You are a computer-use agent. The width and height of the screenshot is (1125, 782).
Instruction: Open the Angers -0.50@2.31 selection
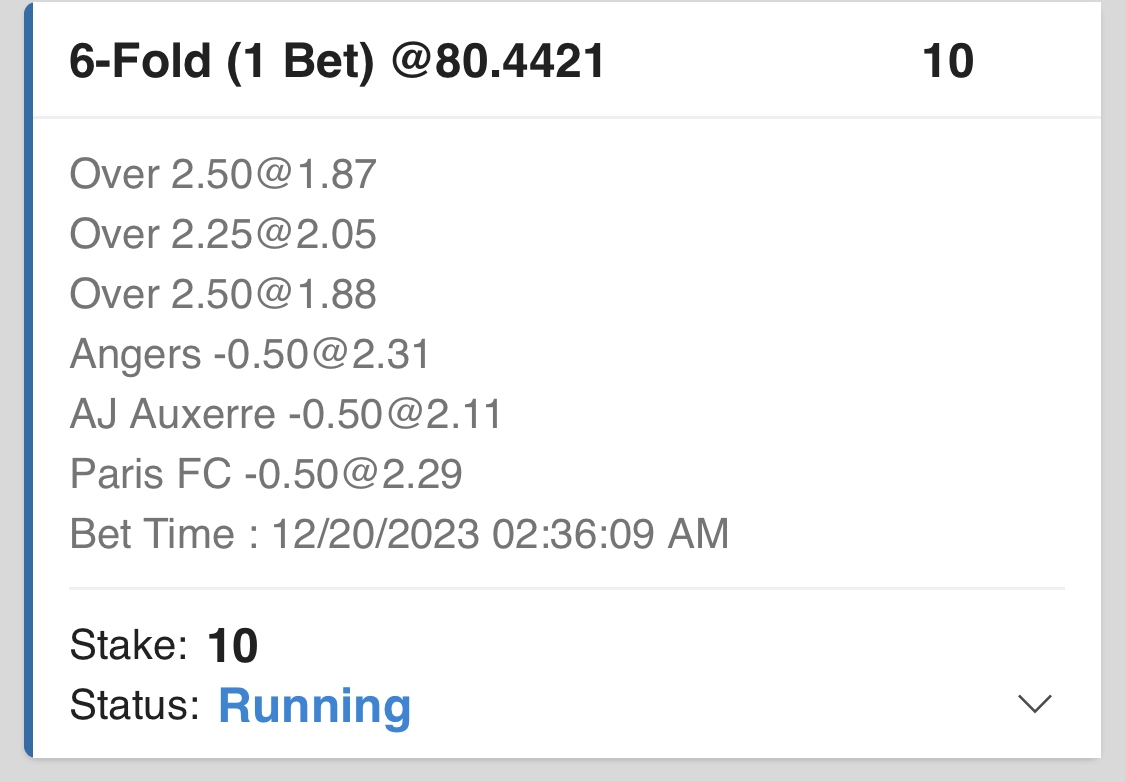coord(250,354)
